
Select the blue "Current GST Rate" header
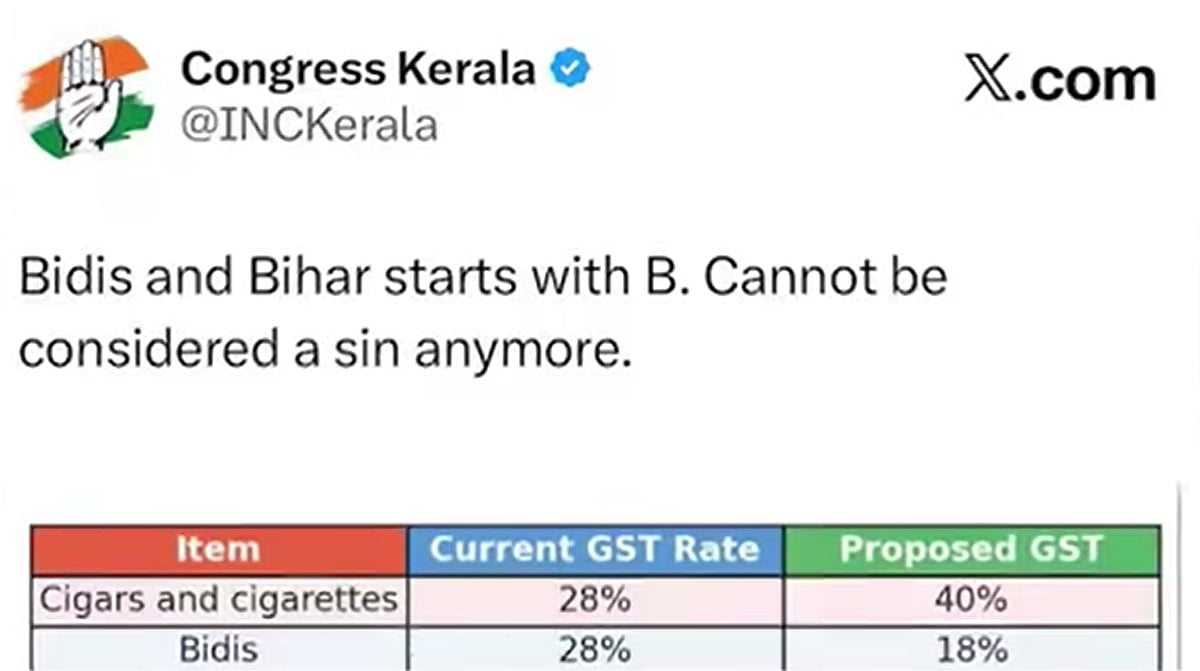(595, 550)
